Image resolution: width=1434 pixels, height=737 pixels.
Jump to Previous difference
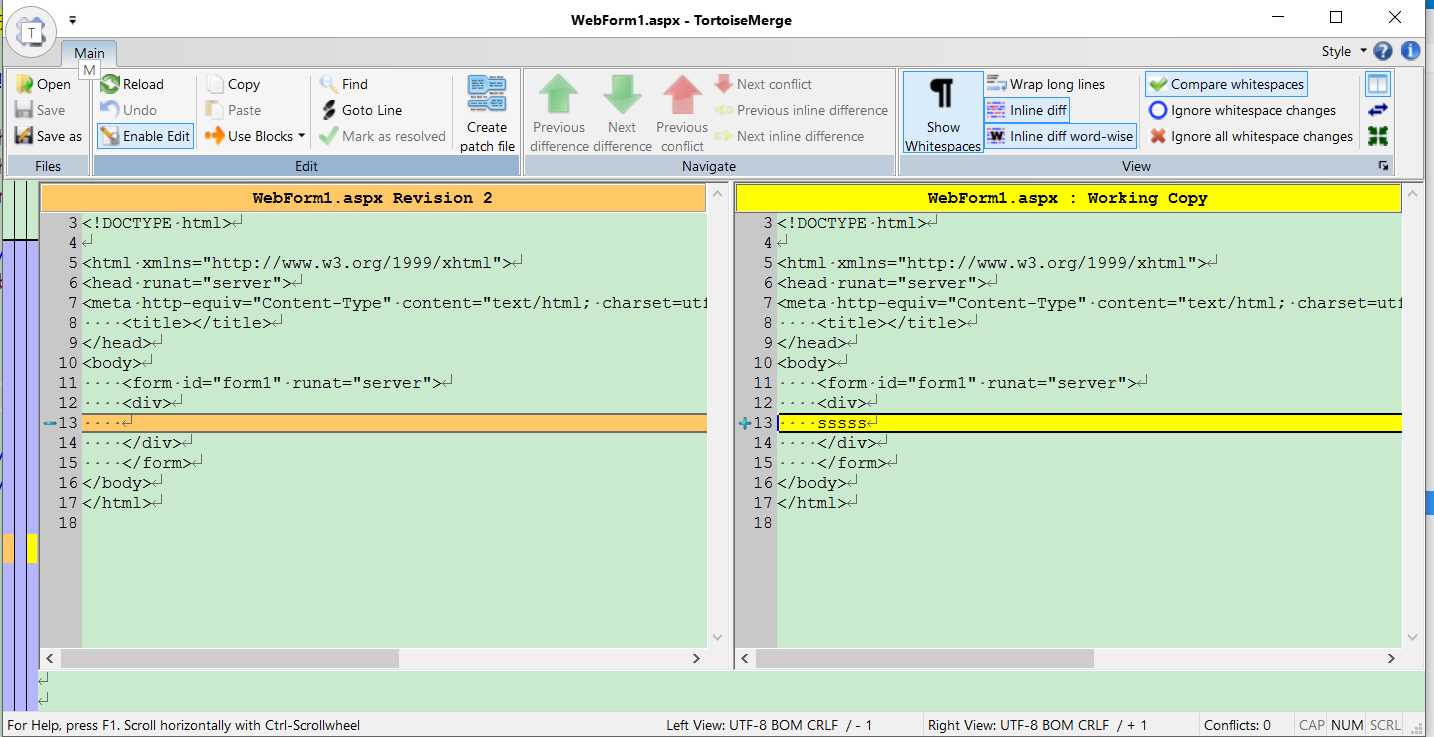tap(559, 113)
